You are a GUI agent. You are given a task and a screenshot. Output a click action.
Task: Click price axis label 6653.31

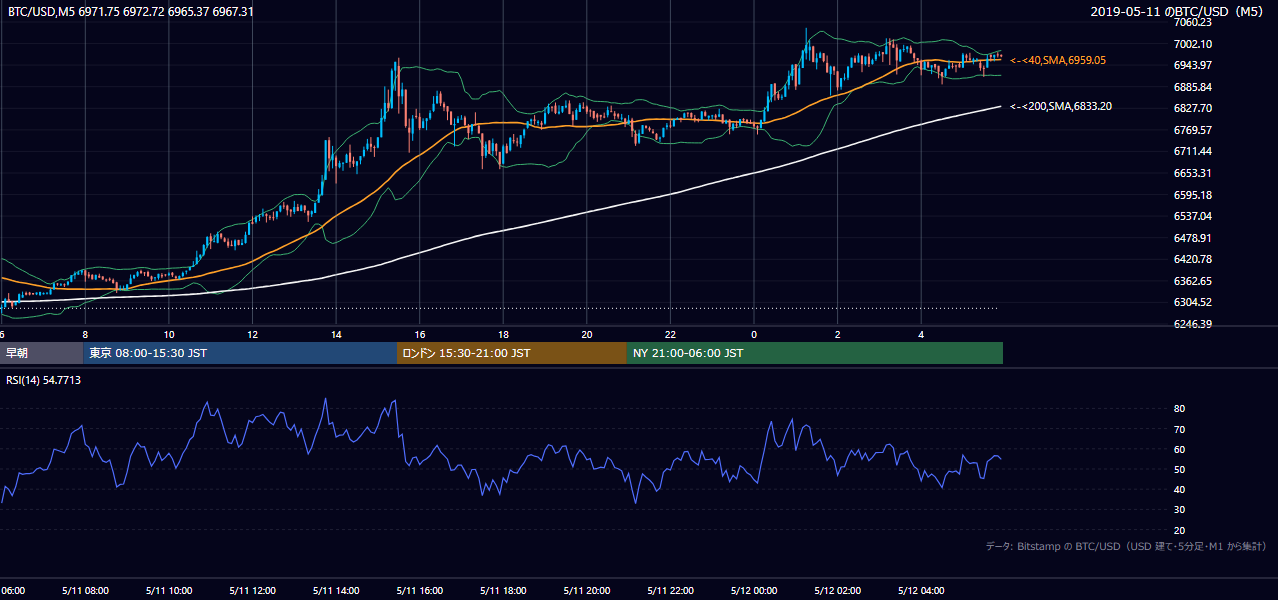(x=1193, y=173)
